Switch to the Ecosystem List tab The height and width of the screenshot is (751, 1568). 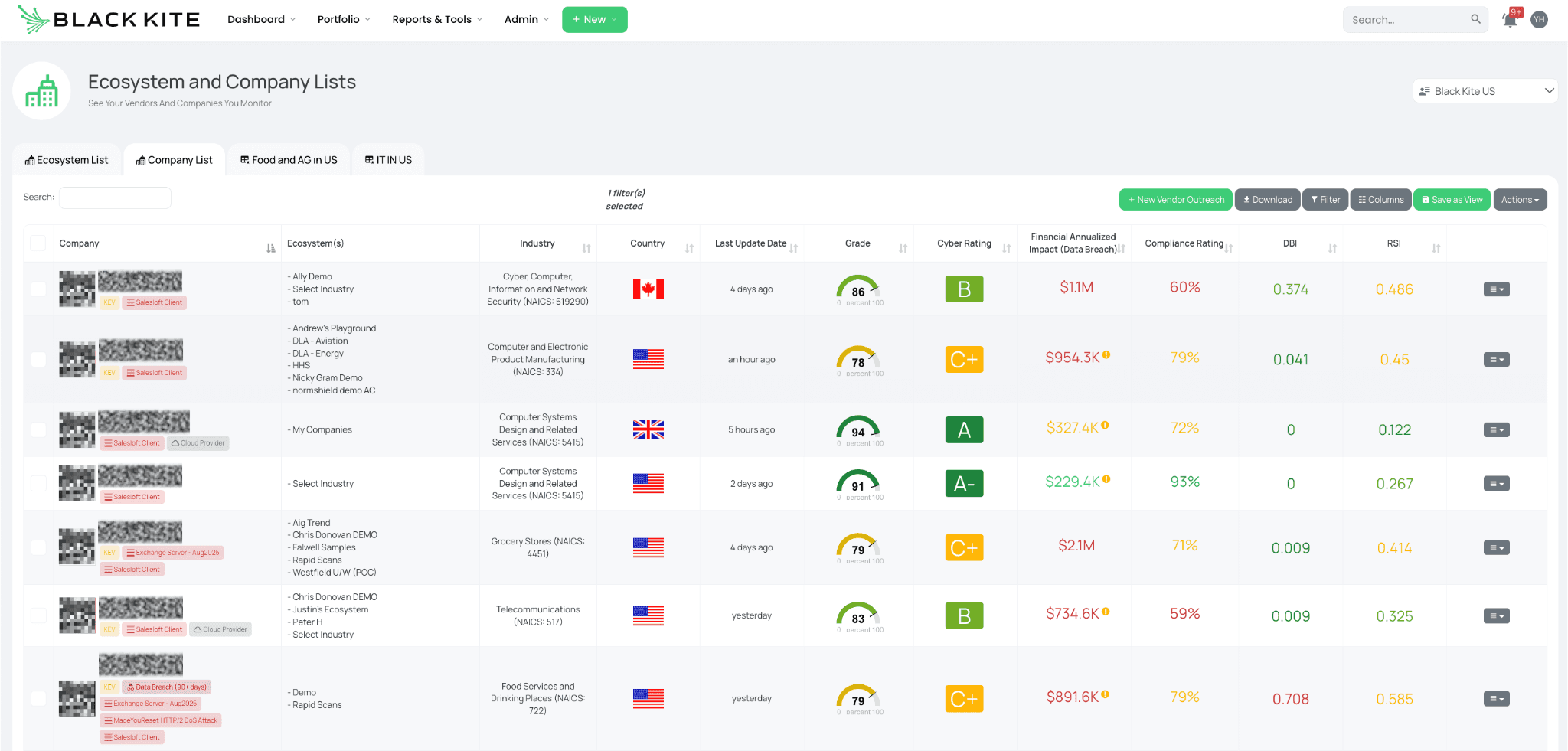[67, 160]
